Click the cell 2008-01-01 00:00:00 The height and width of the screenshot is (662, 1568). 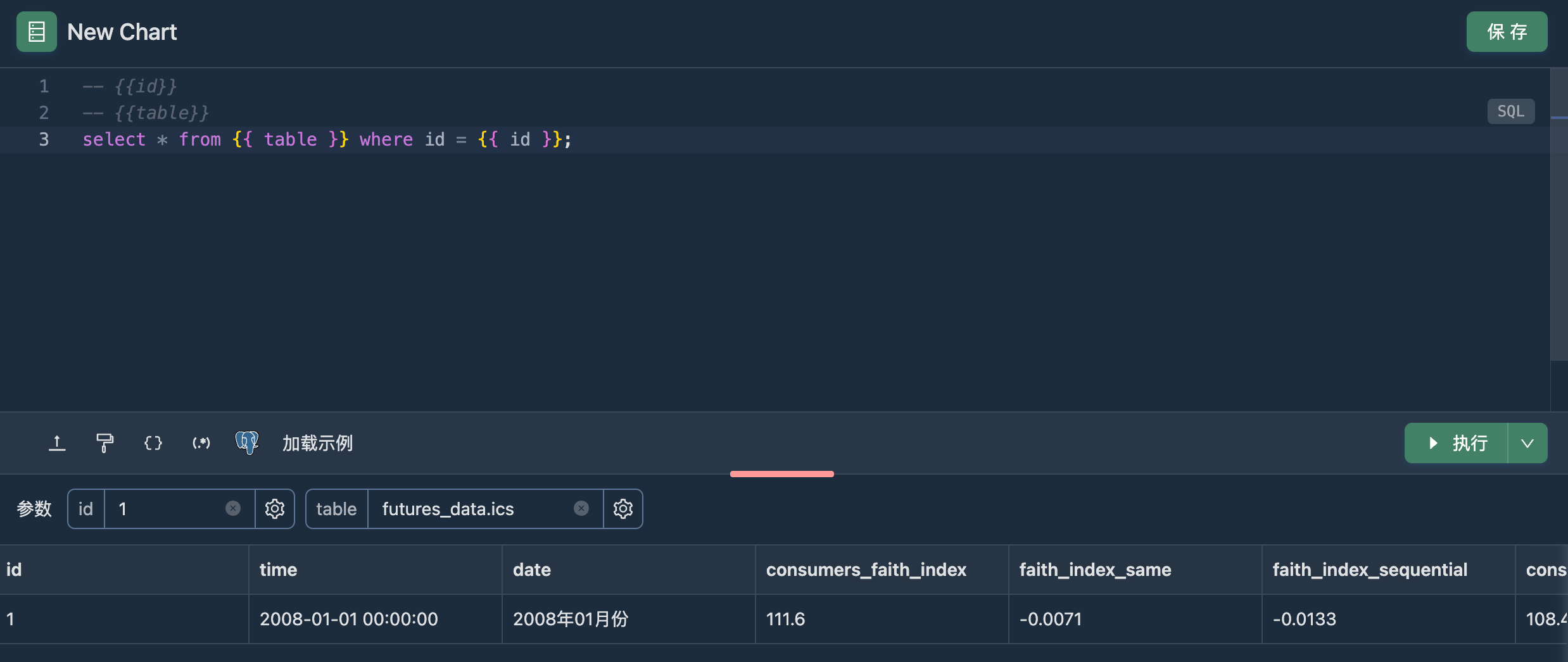click(376, 619)
